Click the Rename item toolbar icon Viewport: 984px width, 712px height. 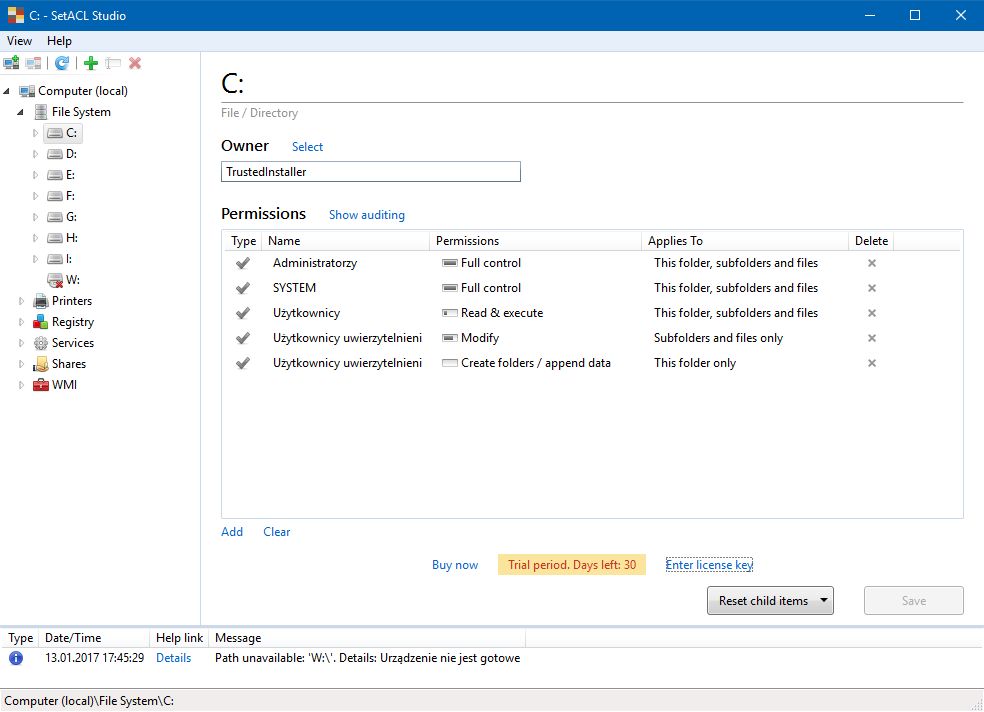[112, 62]
